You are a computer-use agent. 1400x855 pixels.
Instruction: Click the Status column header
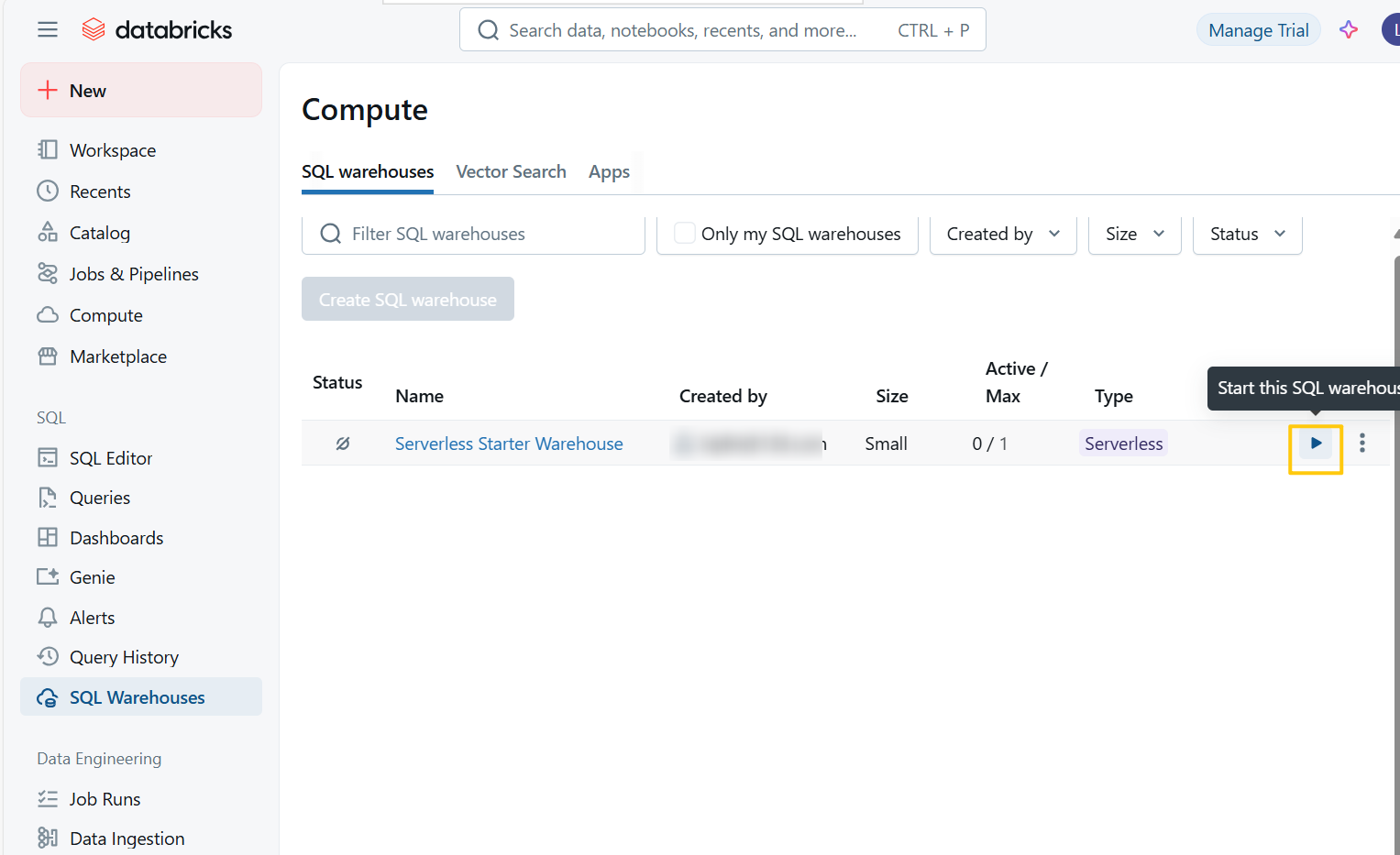pos(337,383)
